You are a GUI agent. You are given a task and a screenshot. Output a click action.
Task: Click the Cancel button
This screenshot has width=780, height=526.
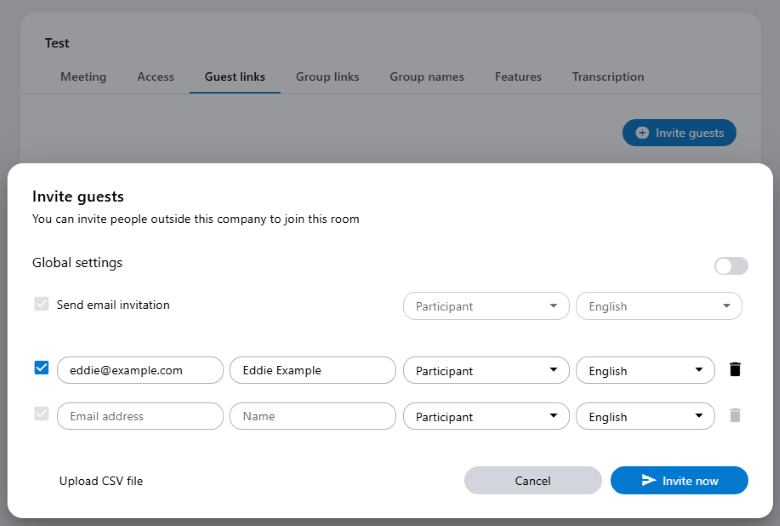[x=533, y=481]
